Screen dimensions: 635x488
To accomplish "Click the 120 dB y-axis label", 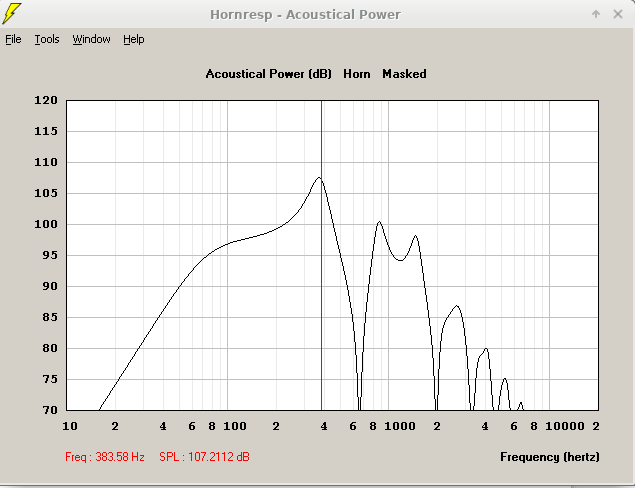I will click(46, 100).
